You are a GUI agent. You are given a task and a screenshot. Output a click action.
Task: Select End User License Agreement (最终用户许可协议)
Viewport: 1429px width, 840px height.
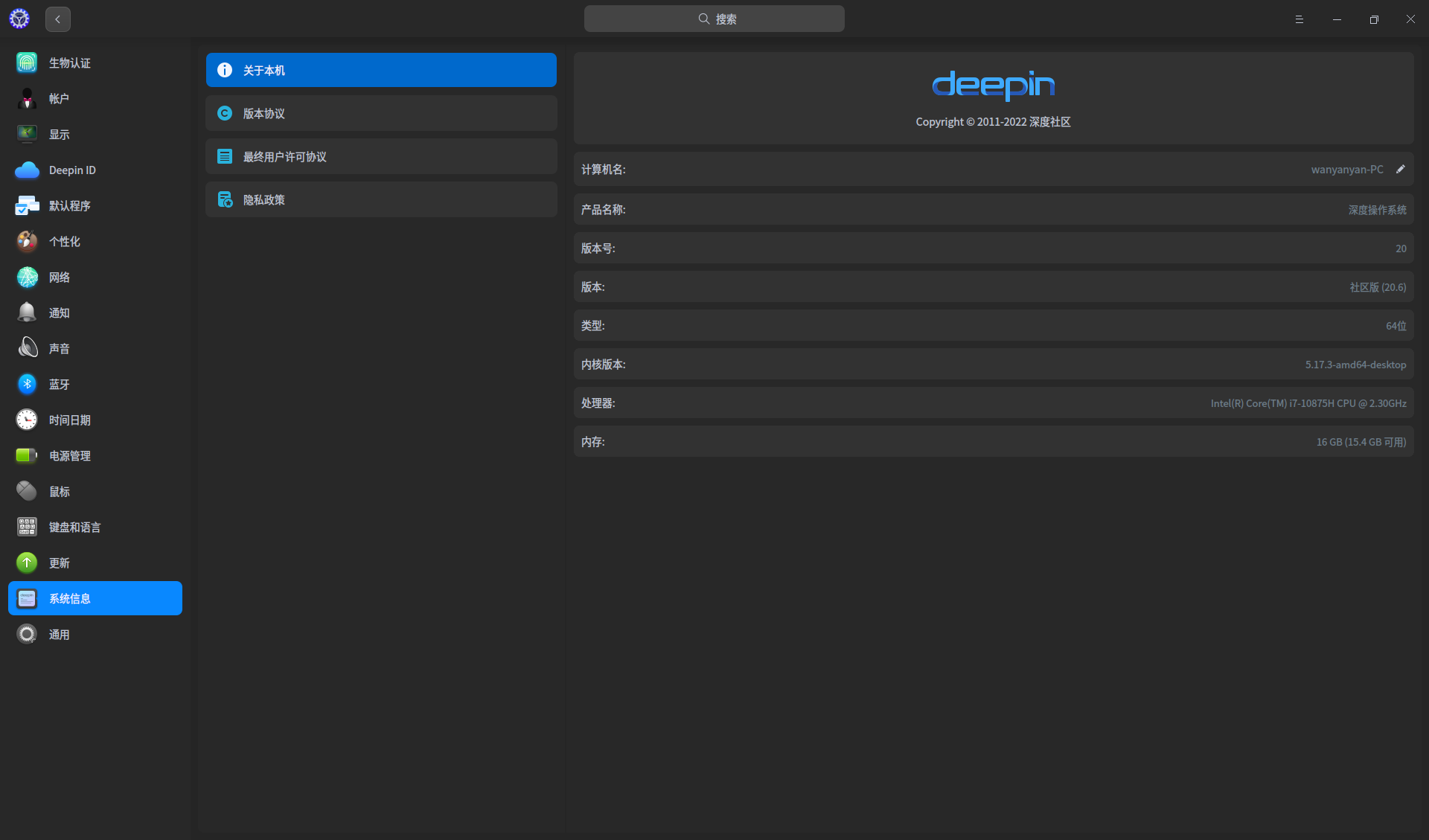click(381, 157)
